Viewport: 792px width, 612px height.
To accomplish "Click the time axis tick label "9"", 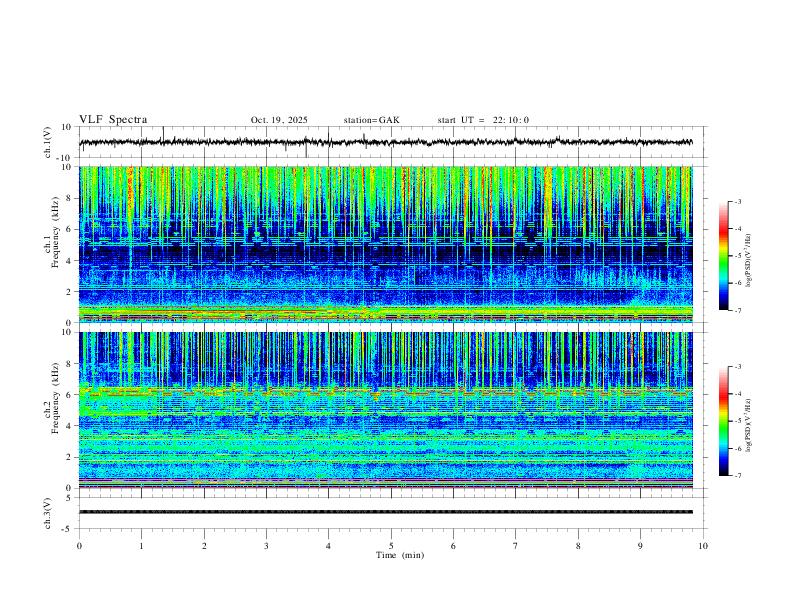I will pos(640,546).
